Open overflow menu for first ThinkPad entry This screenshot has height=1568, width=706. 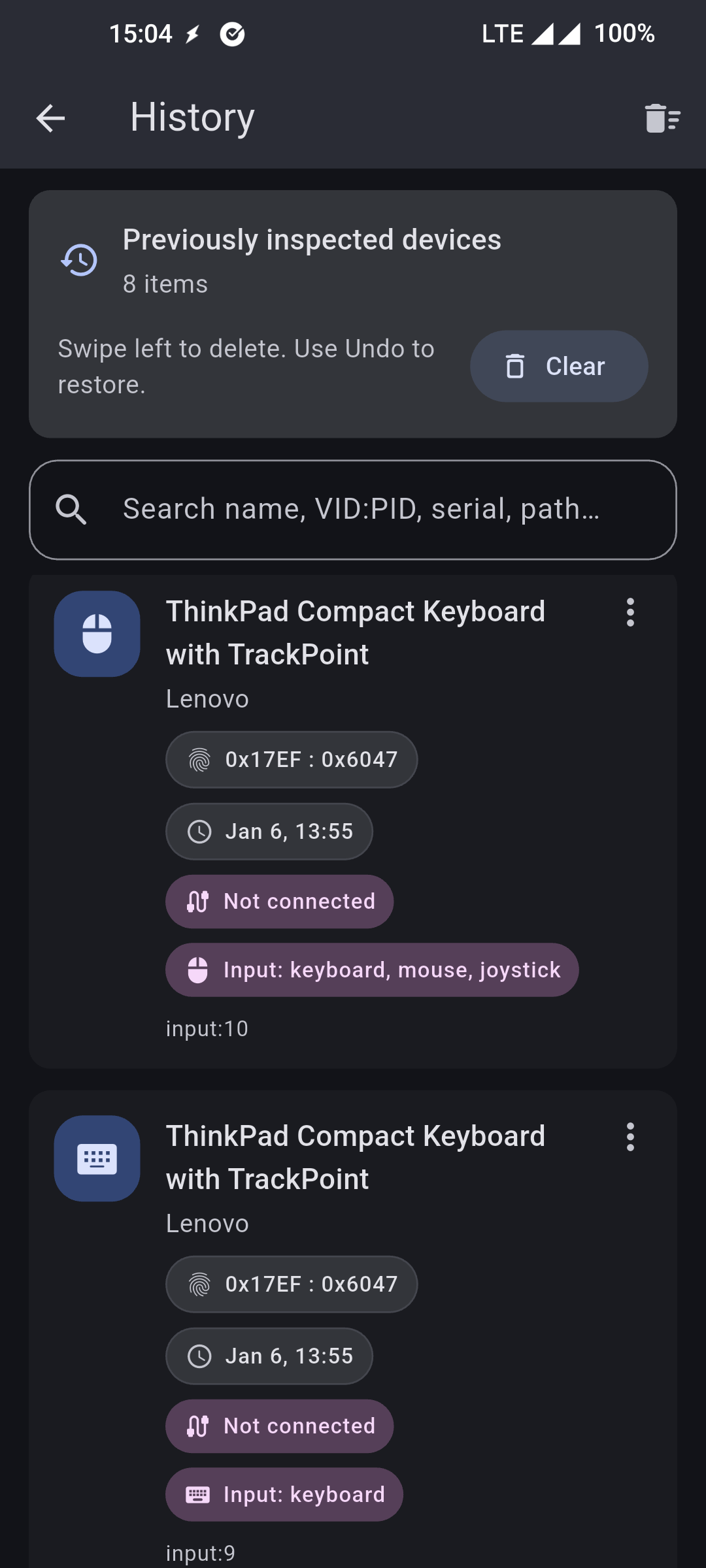630,612
